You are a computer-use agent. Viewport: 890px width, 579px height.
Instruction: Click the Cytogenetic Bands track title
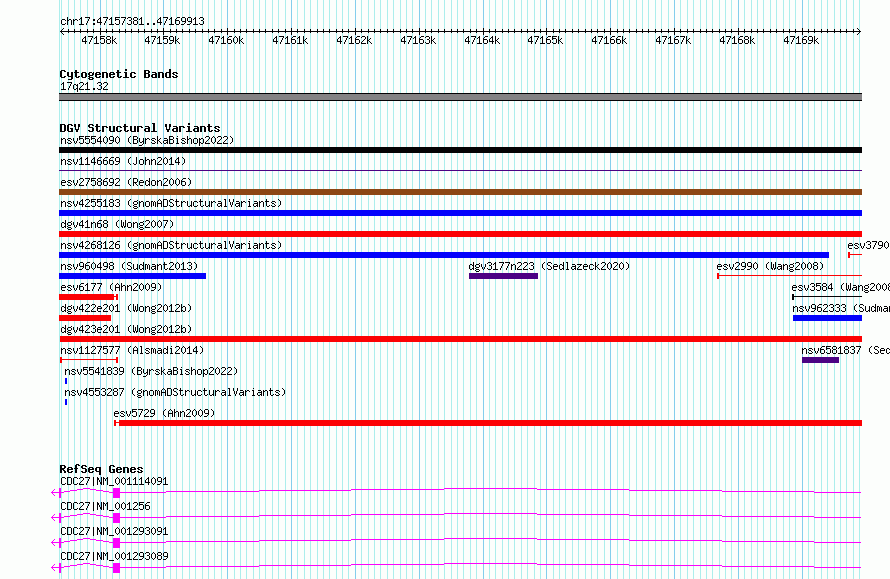point(119,74)
